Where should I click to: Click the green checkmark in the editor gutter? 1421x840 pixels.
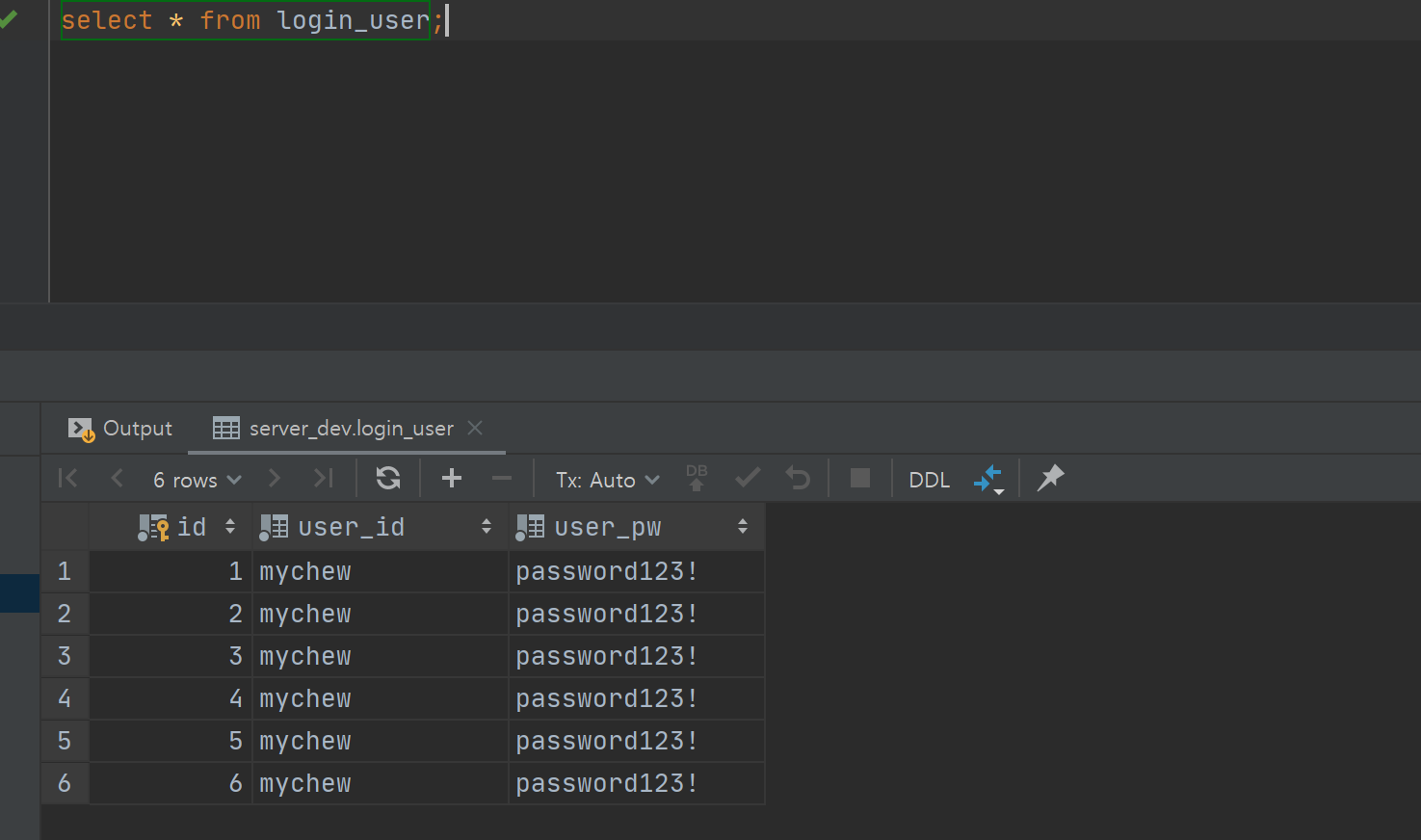pos(9,19)
